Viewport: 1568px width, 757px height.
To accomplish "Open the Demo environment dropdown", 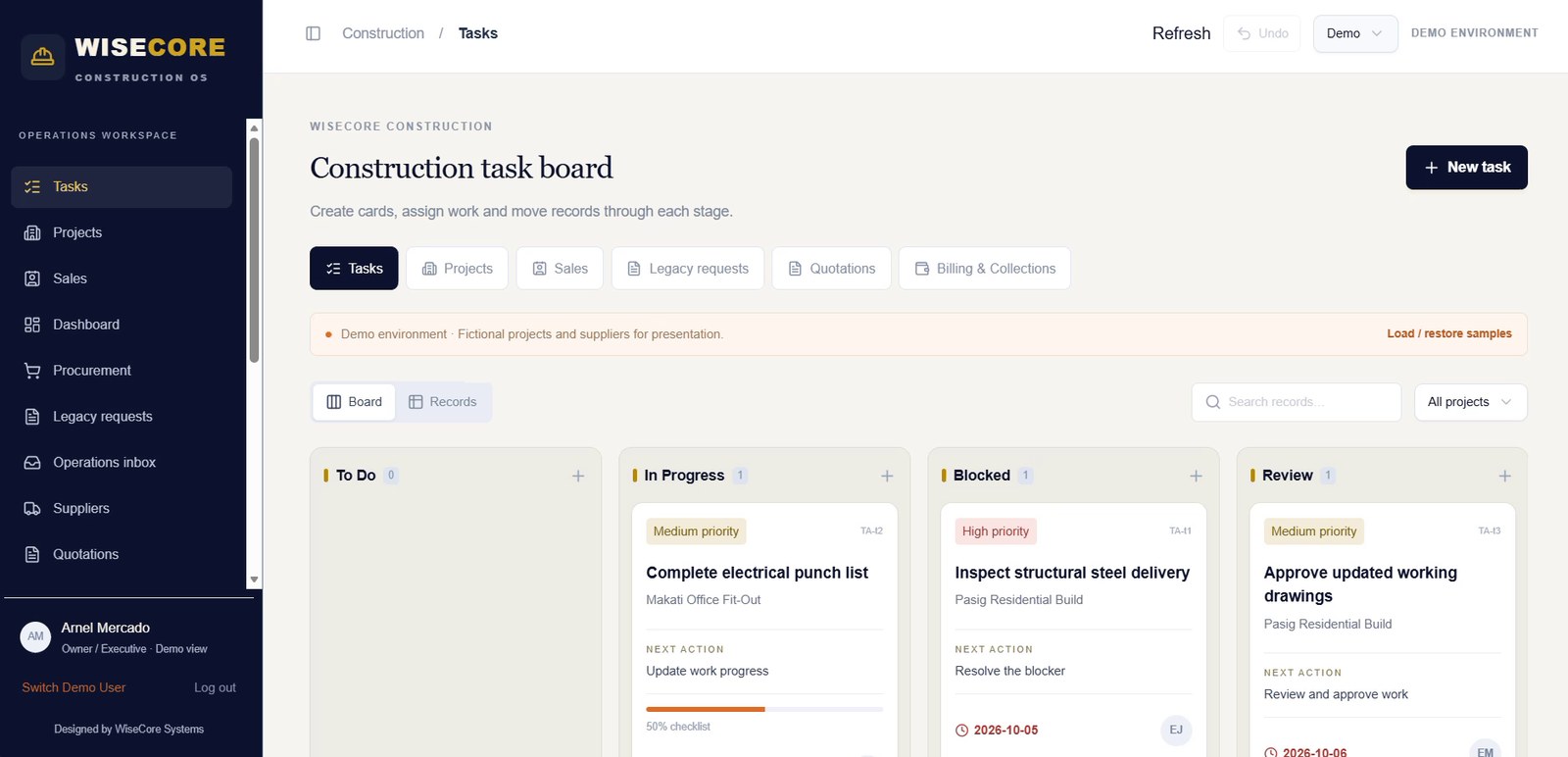I will [x=1355, y=33].
